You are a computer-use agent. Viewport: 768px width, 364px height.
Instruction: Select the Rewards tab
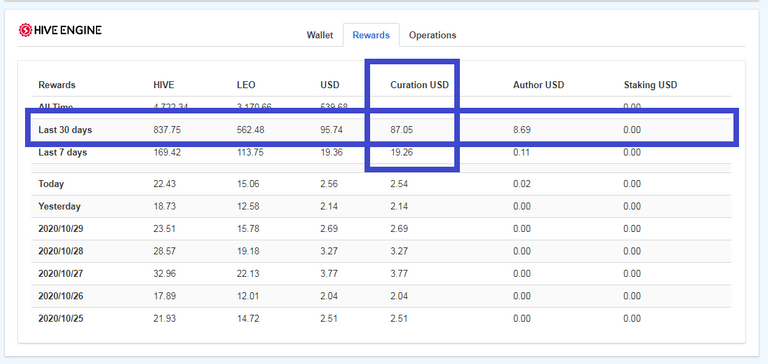pos(371,35)
